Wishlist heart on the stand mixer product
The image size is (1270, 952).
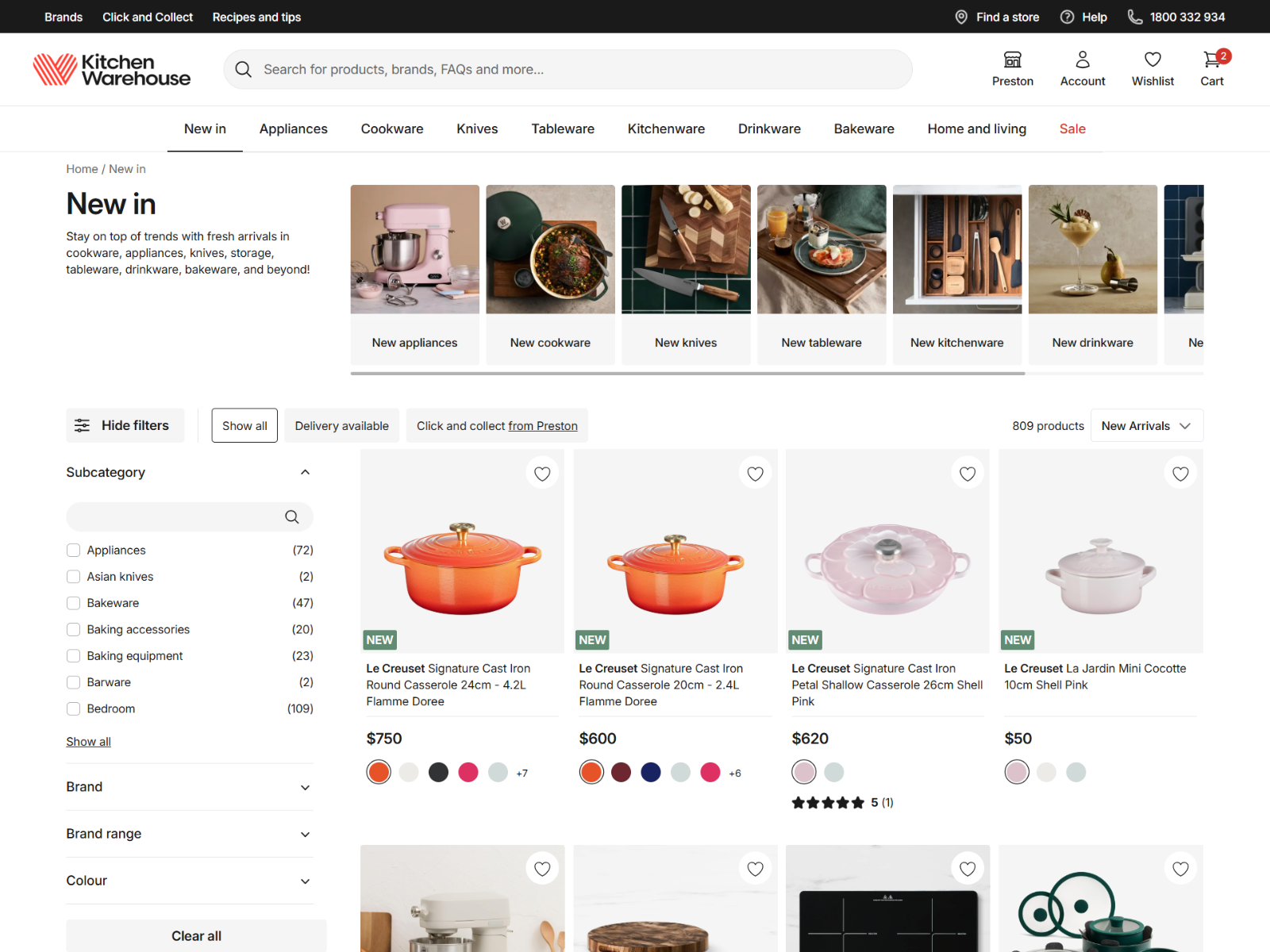click(x=542, y=869)
